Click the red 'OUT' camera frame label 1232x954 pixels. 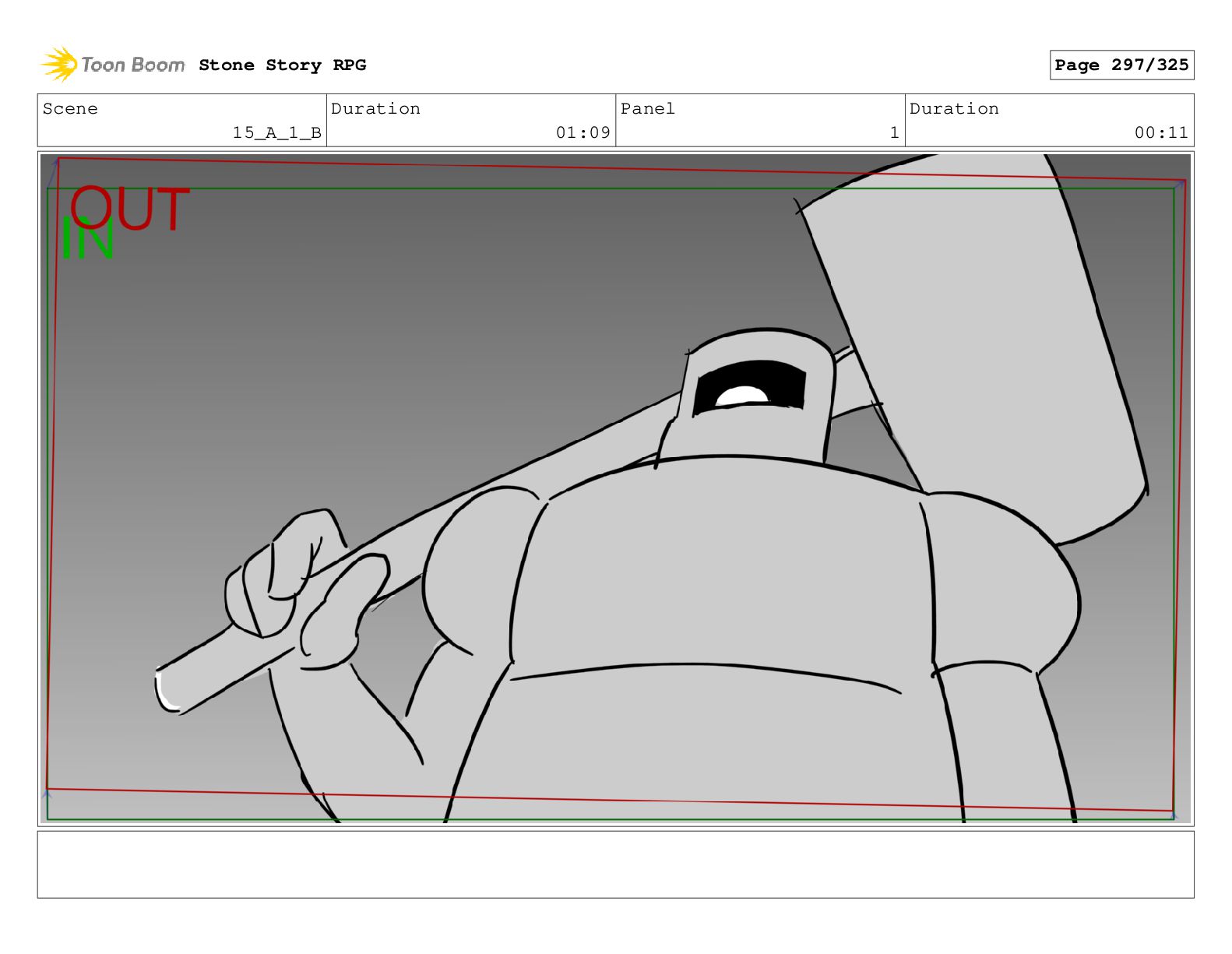pyautogui.click(x=129, y=208)
